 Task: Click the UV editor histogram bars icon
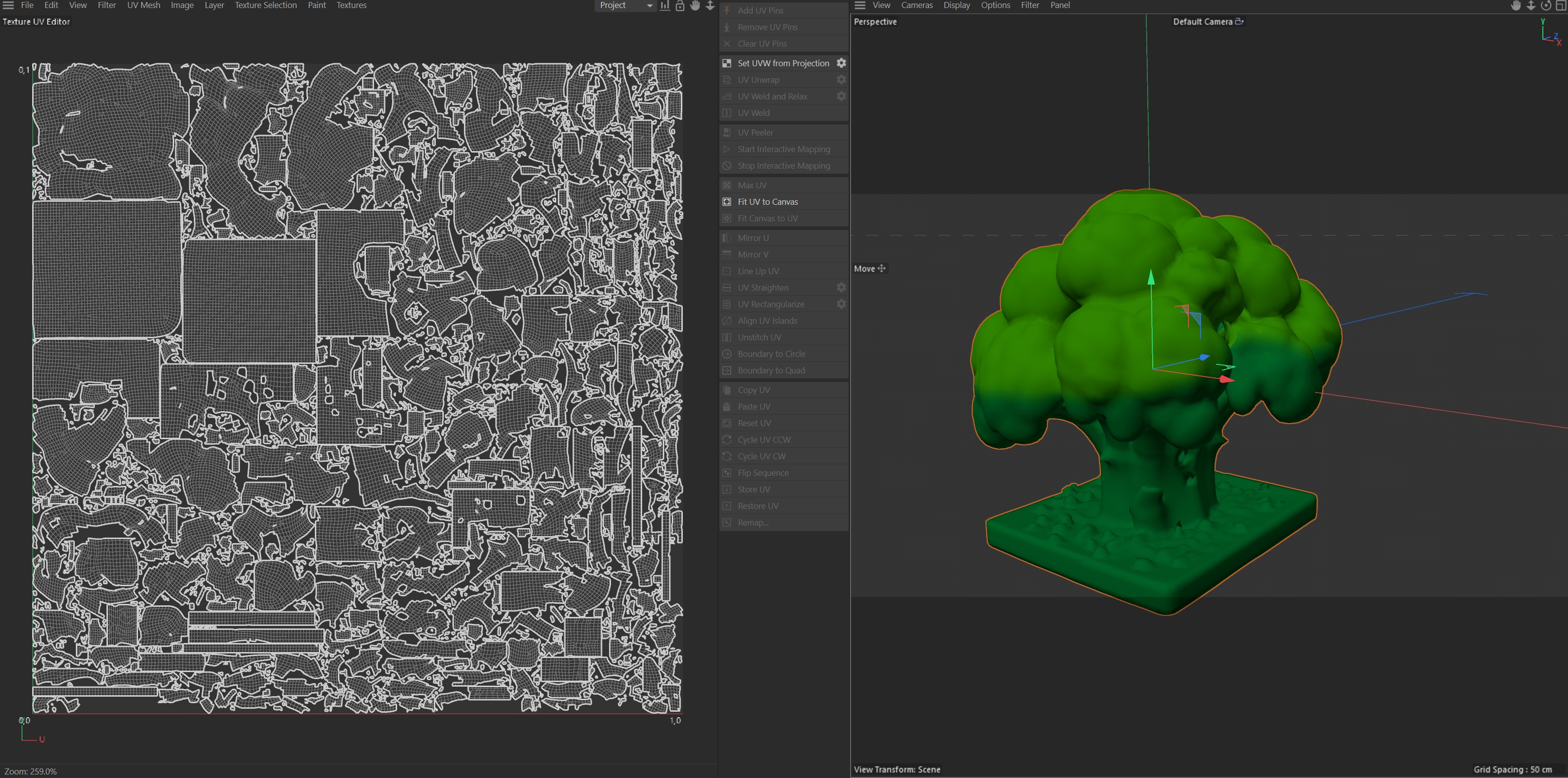(665, 6)
